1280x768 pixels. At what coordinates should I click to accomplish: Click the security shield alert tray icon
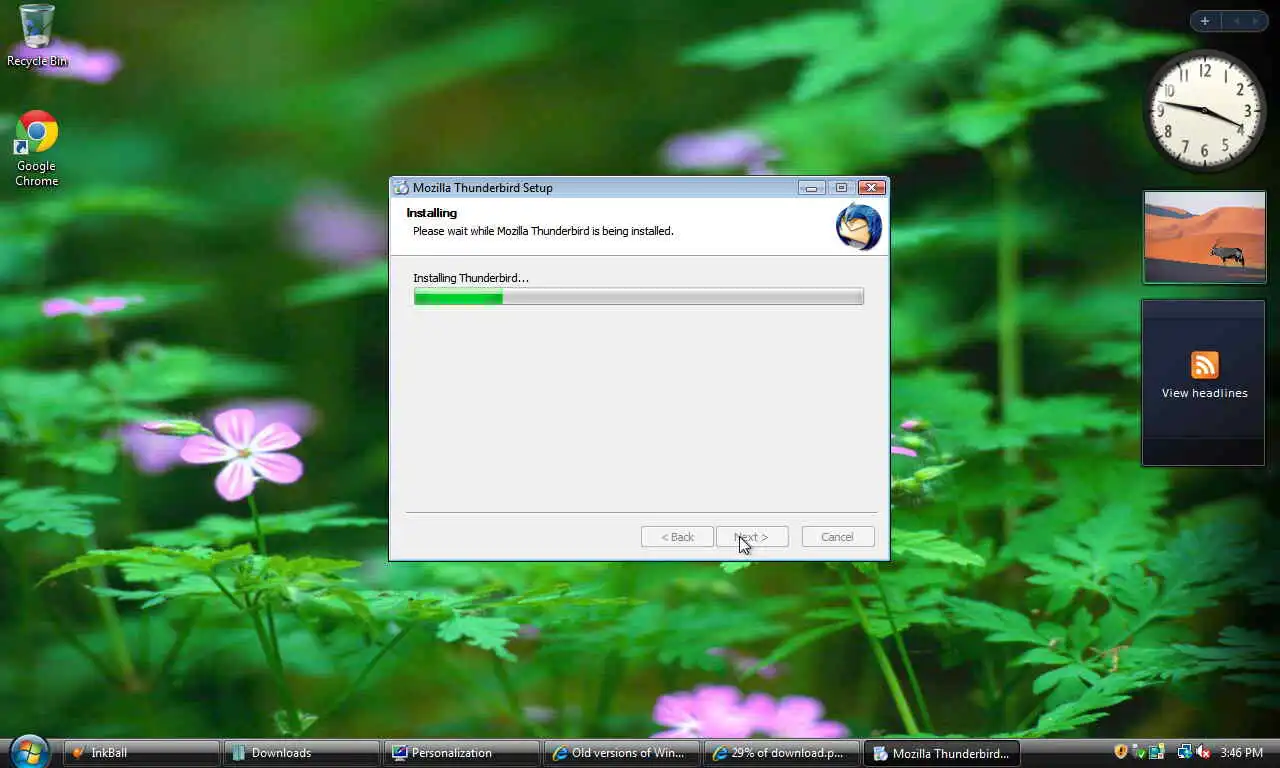tap(1121, 752)
